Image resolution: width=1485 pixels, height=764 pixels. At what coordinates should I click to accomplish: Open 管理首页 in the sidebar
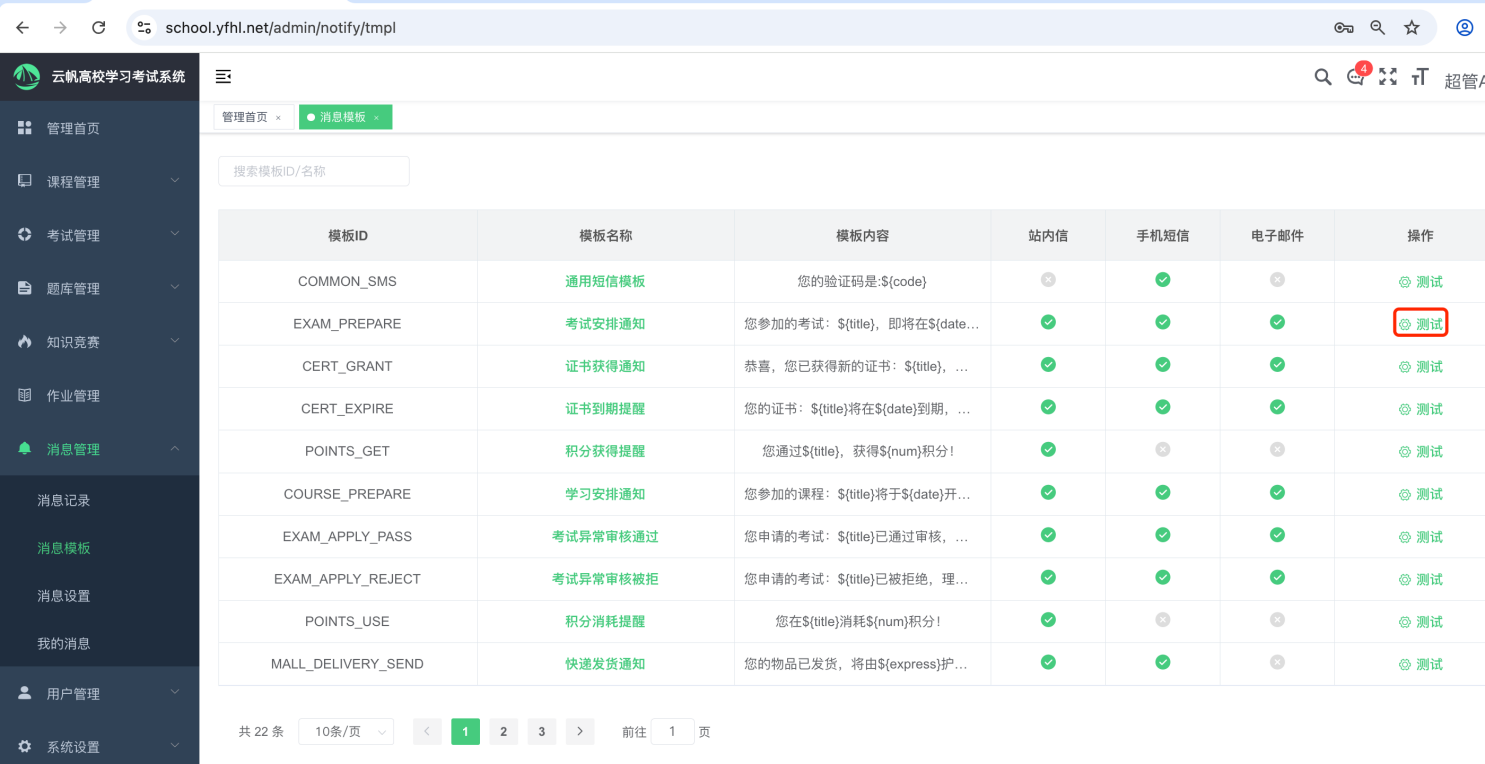point(99,128)
